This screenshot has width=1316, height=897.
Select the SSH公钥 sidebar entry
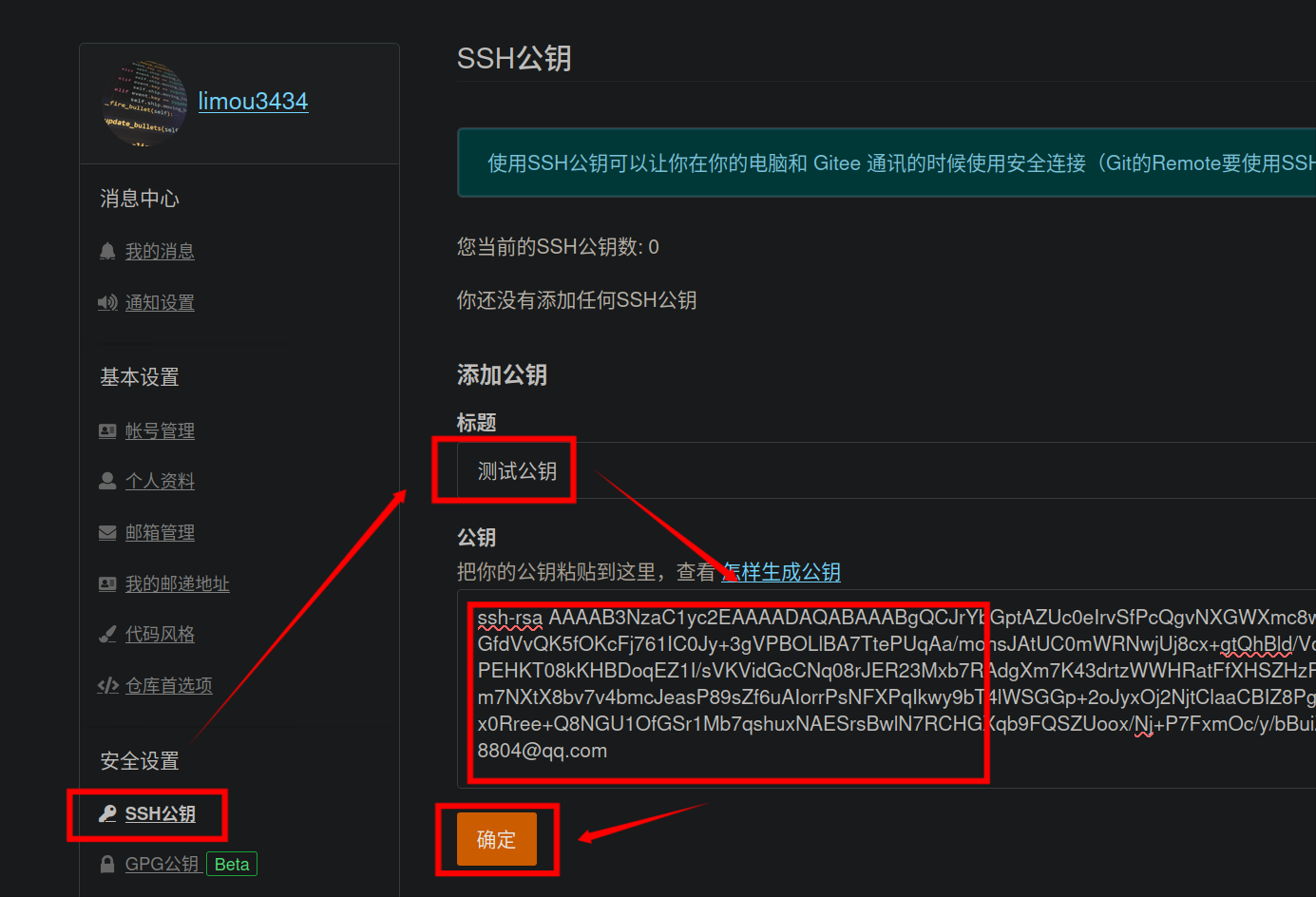coord(160,814)
